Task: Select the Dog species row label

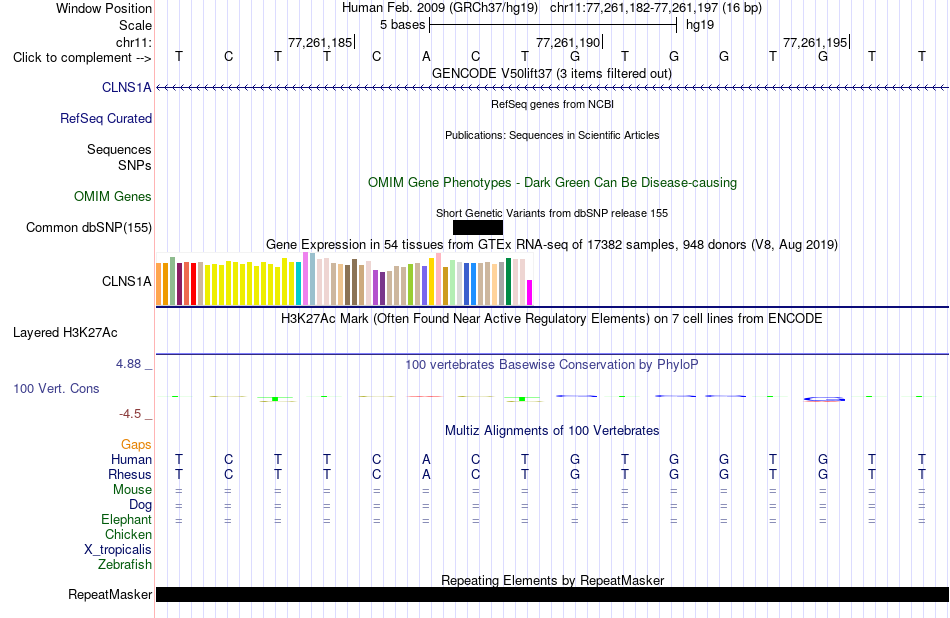Action: pyautogui.click(x=140, y=504)
